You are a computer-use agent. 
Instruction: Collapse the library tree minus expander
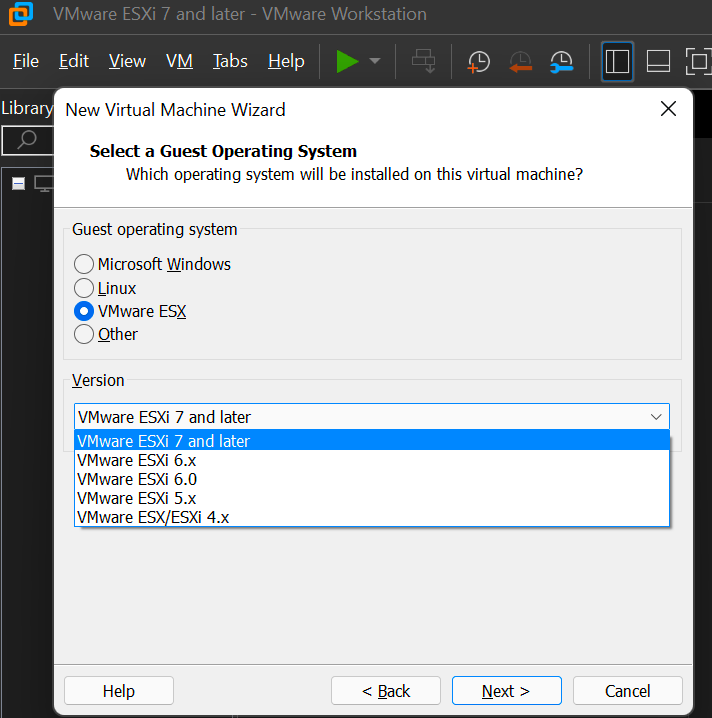point(18,184)
